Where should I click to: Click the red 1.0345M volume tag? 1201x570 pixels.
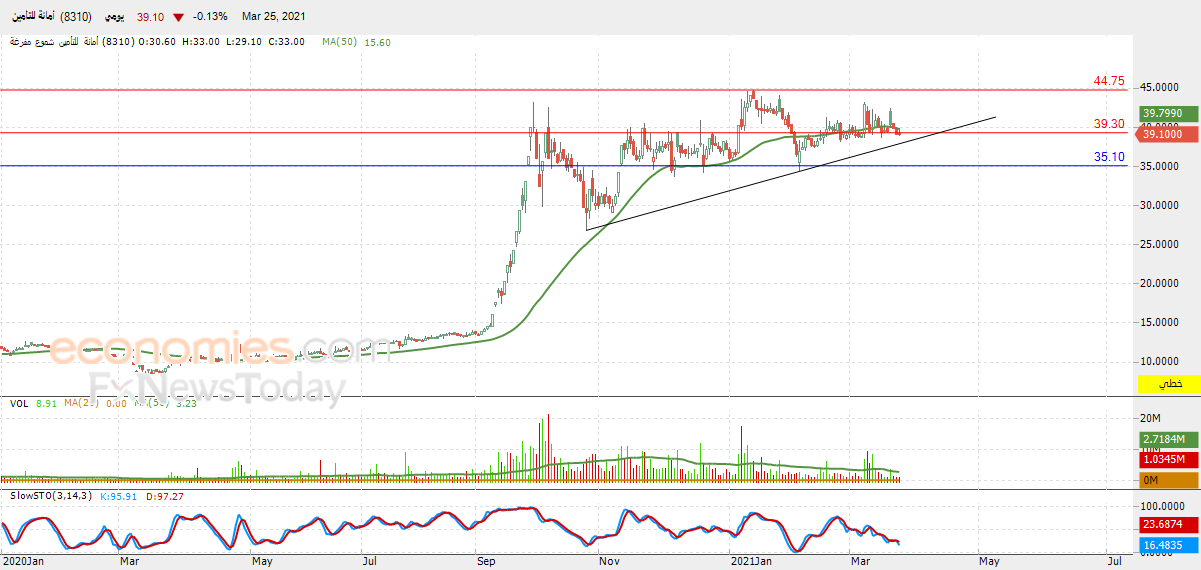1169,459
